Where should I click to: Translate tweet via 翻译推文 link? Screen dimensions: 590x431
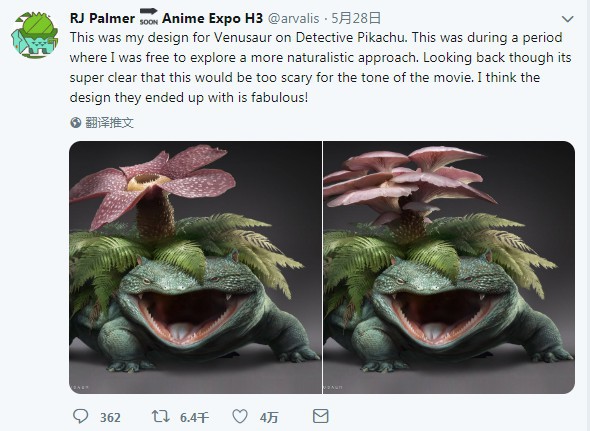point(109,122)
